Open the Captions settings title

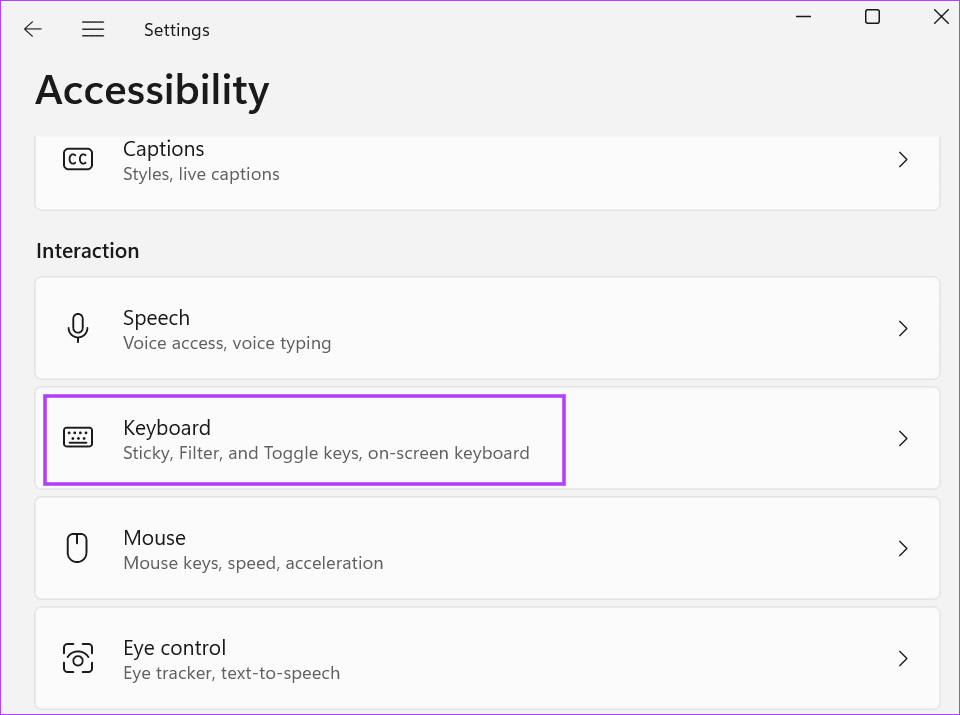(x=163, y=149)
